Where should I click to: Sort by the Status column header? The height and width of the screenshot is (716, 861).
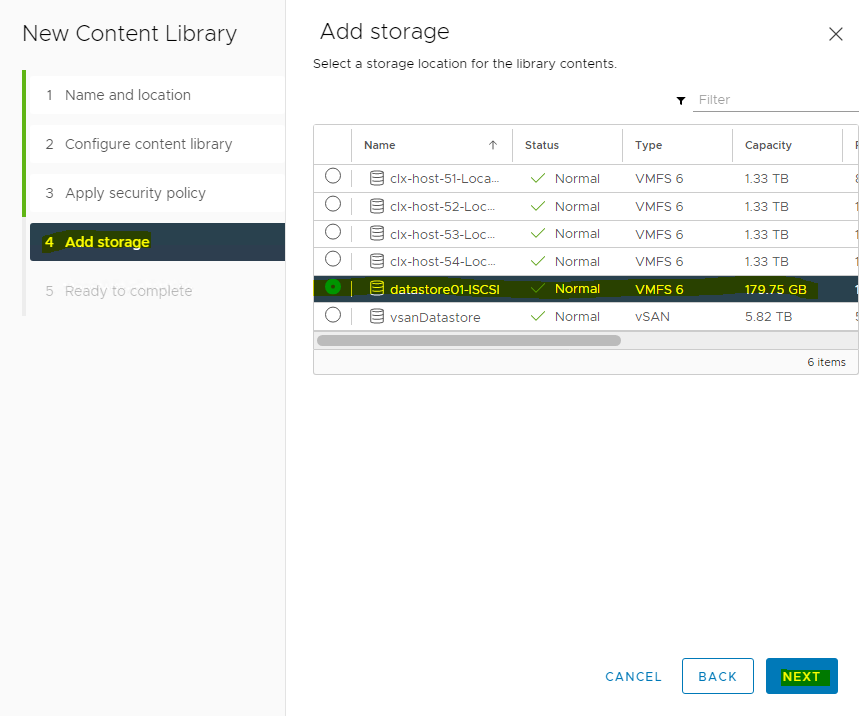(541, 145)
